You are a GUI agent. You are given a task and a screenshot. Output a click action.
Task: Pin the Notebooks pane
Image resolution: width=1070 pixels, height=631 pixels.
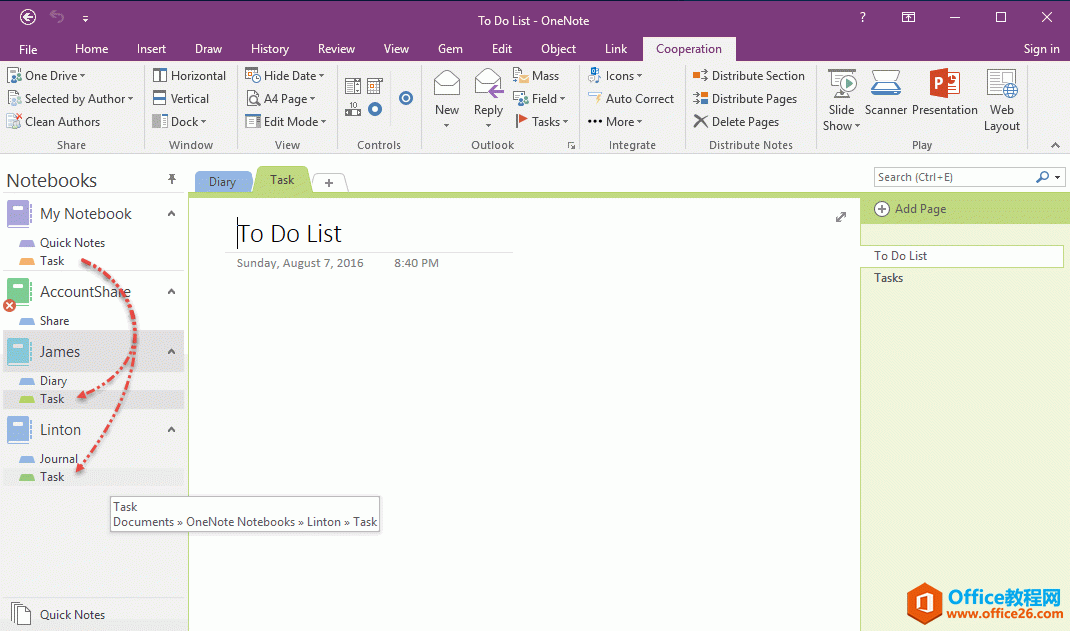point(171,180)
